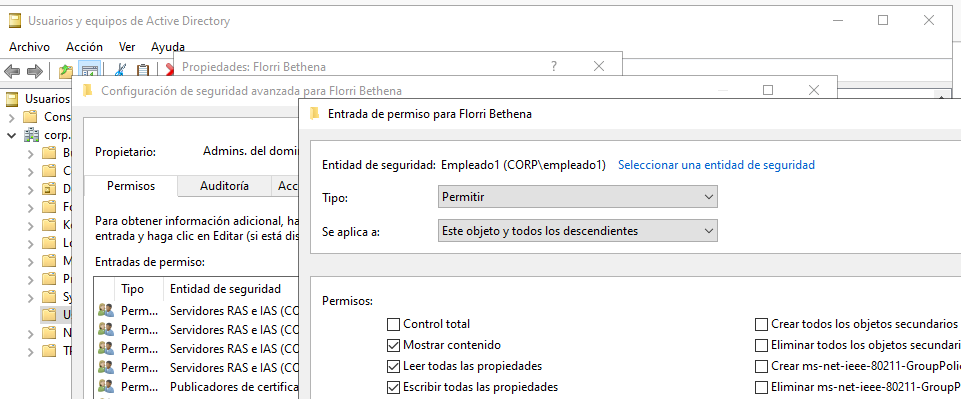Viewport: 961px width, 399px height.
Task: Select the folder icon labeled Sy in tree
Action: tap(49, 297)
